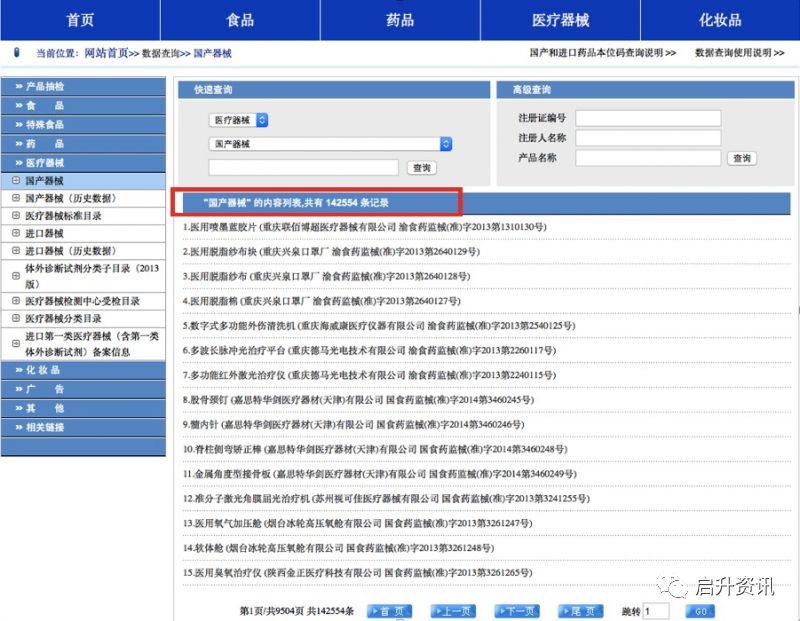Click the 注册证编号 input field
The image size is (800, 621).
[x=647, y=118]
